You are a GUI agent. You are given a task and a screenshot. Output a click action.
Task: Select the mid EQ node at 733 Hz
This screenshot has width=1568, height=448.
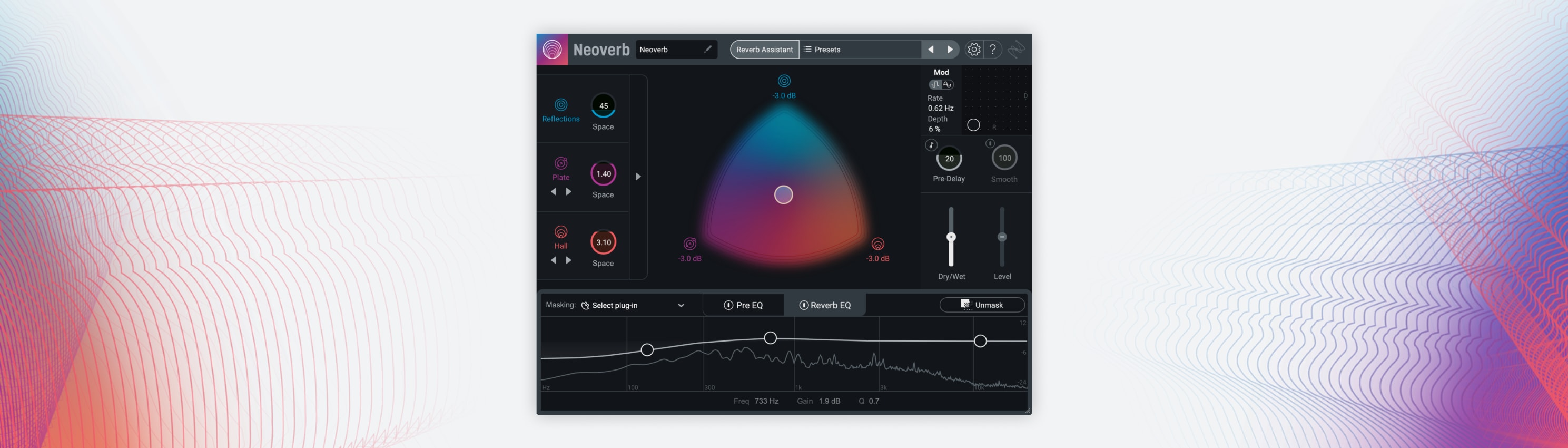770,338
